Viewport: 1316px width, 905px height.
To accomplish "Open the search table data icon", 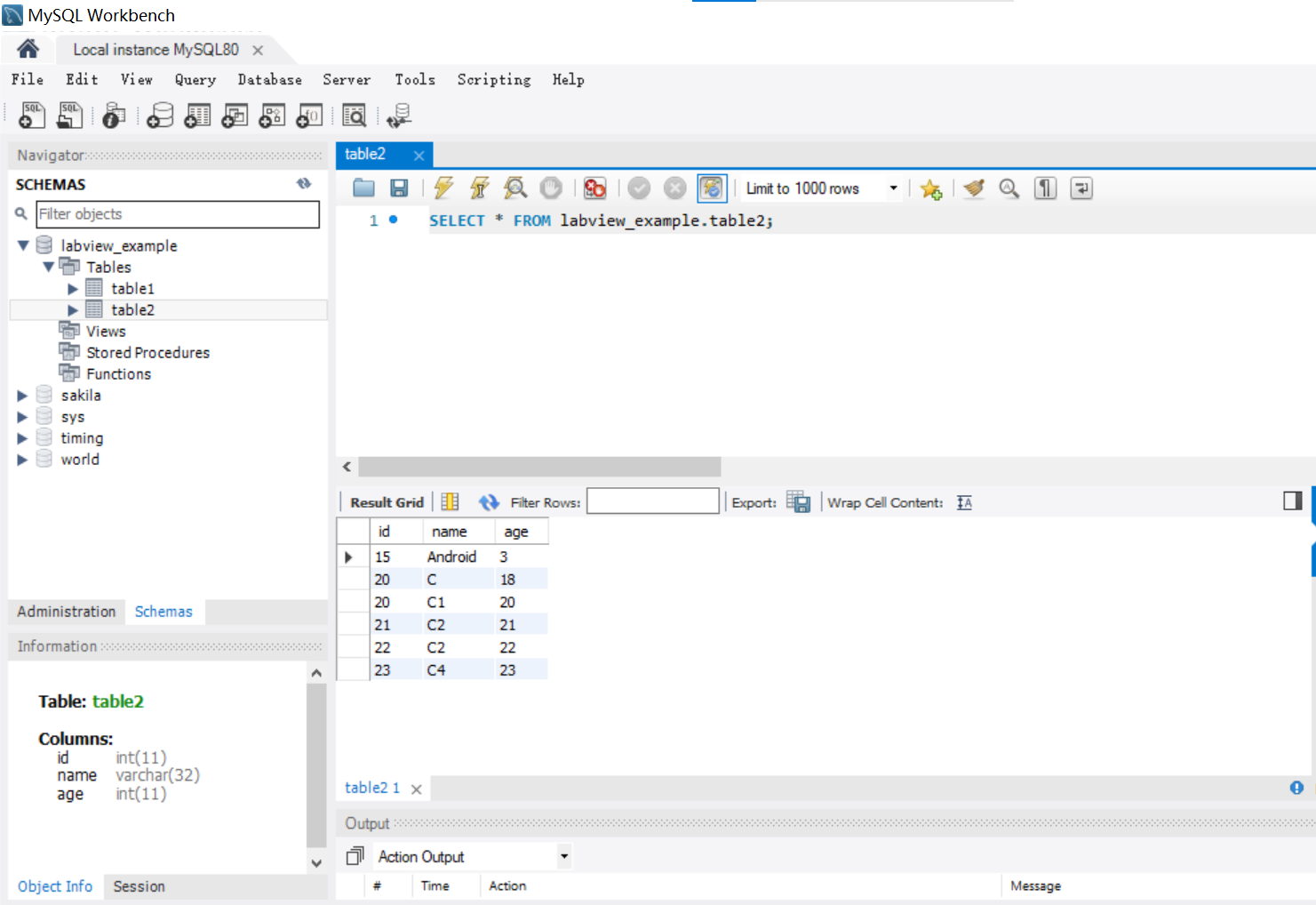I will coord(354,115).
